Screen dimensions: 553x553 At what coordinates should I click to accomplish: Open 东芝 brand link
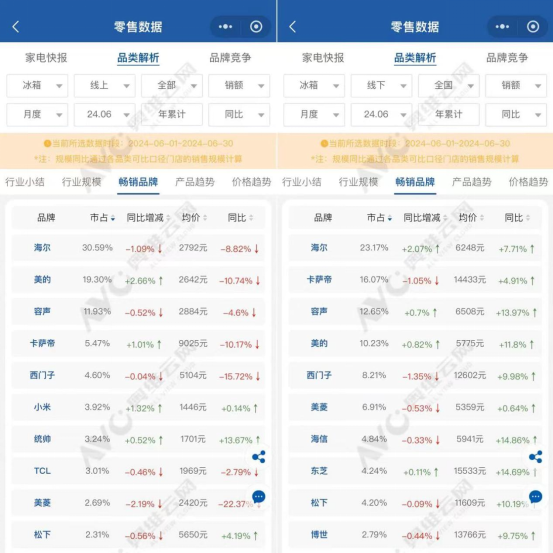coord(319,471)
